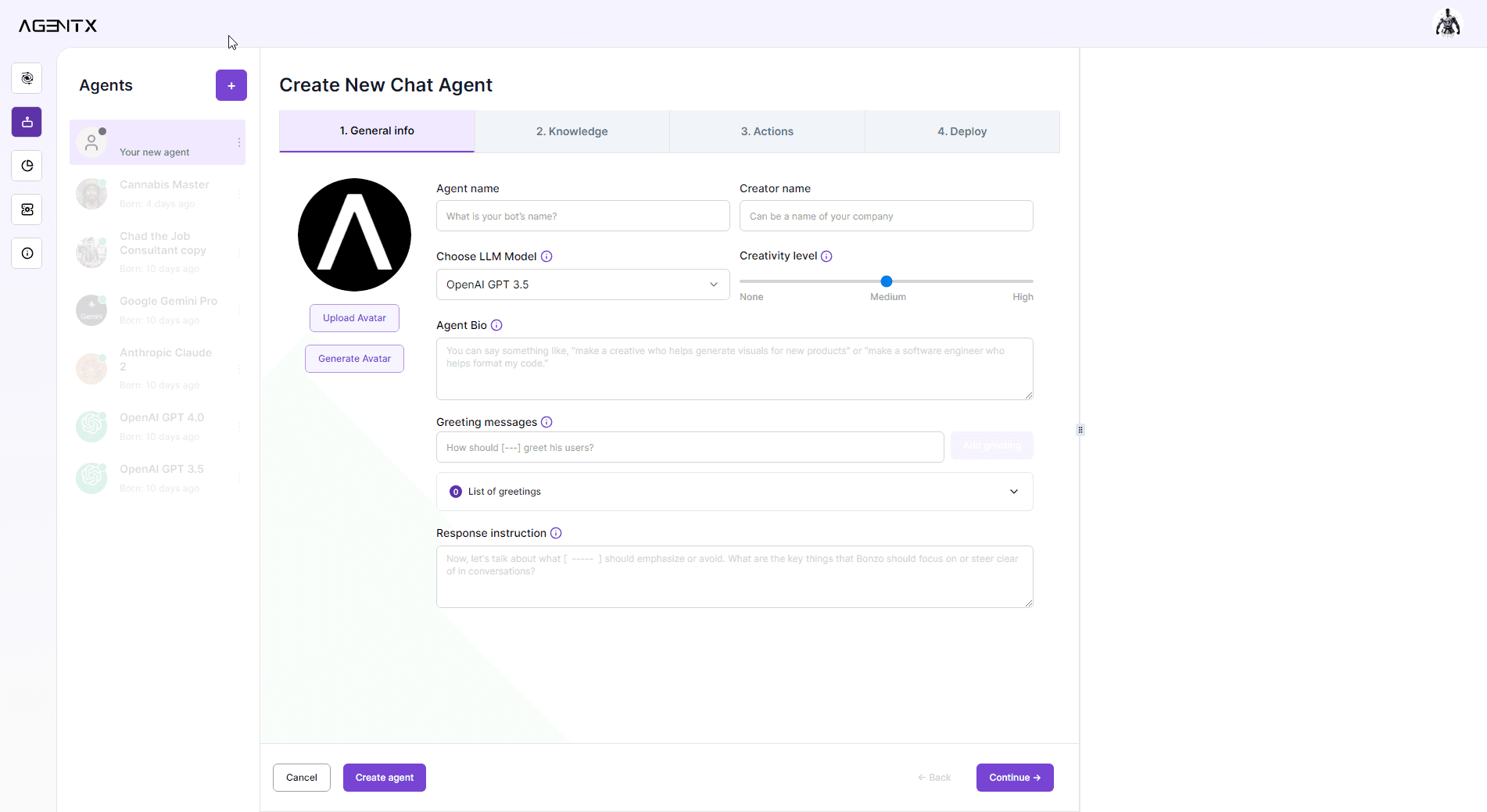1487x812 pixels.
Task: Select Chad the Job Consultant copy agent
Action: coord(157,252)
